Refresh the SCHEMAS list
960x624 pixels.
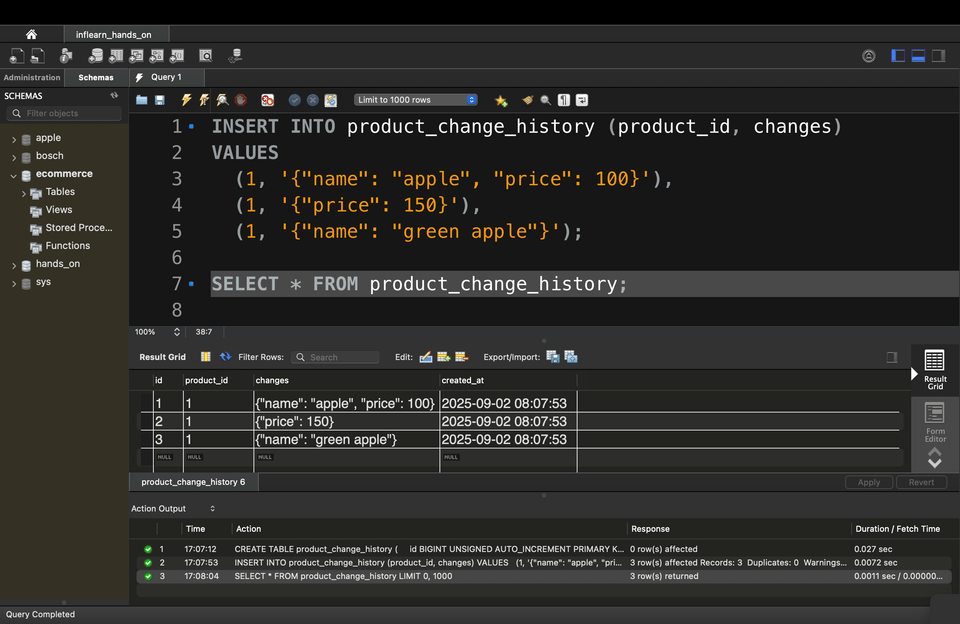[114, 96]
